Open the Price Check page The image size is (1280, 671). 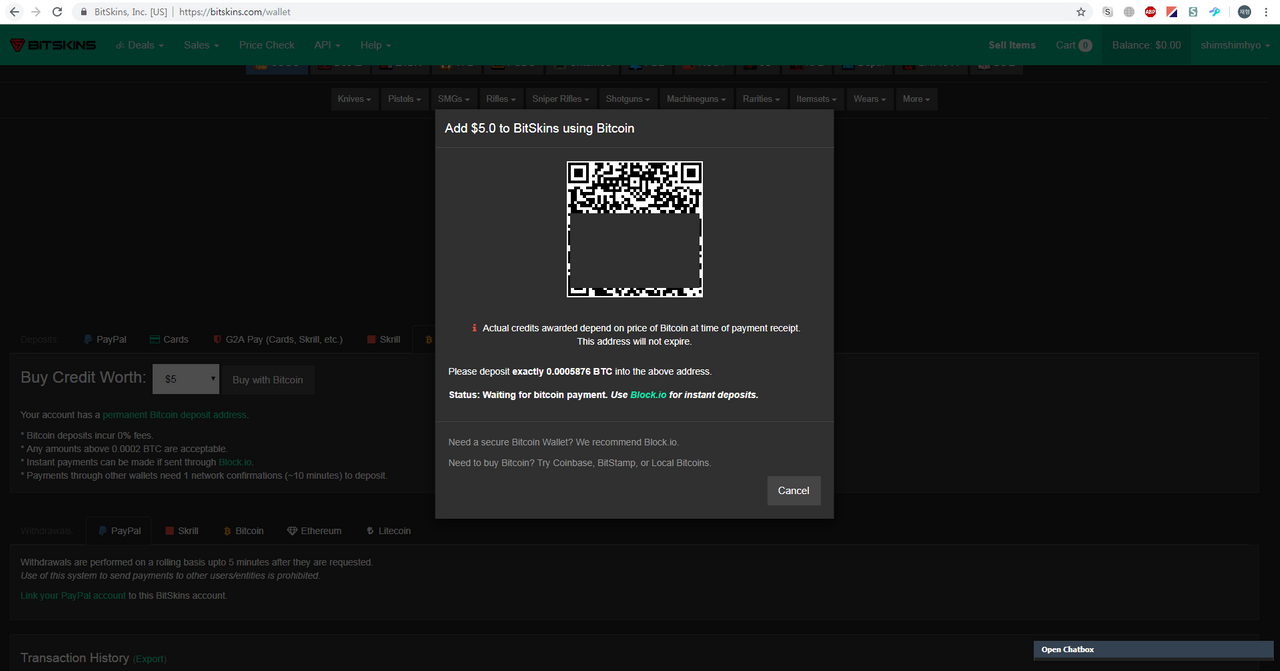coord(267,45)
